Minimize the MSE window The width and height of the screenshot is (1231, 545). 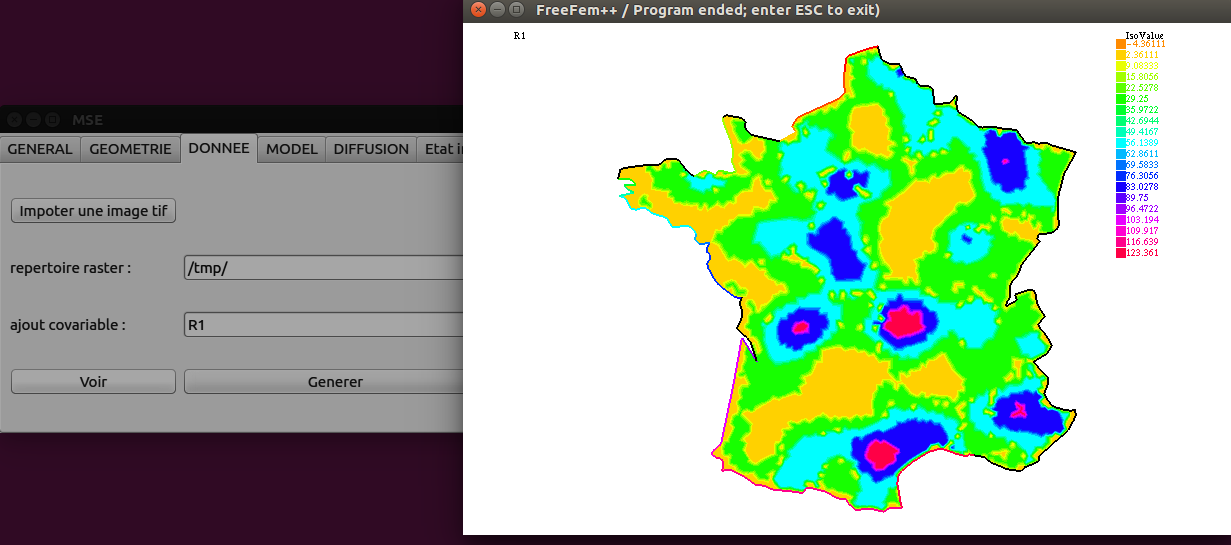pos(33,119)
